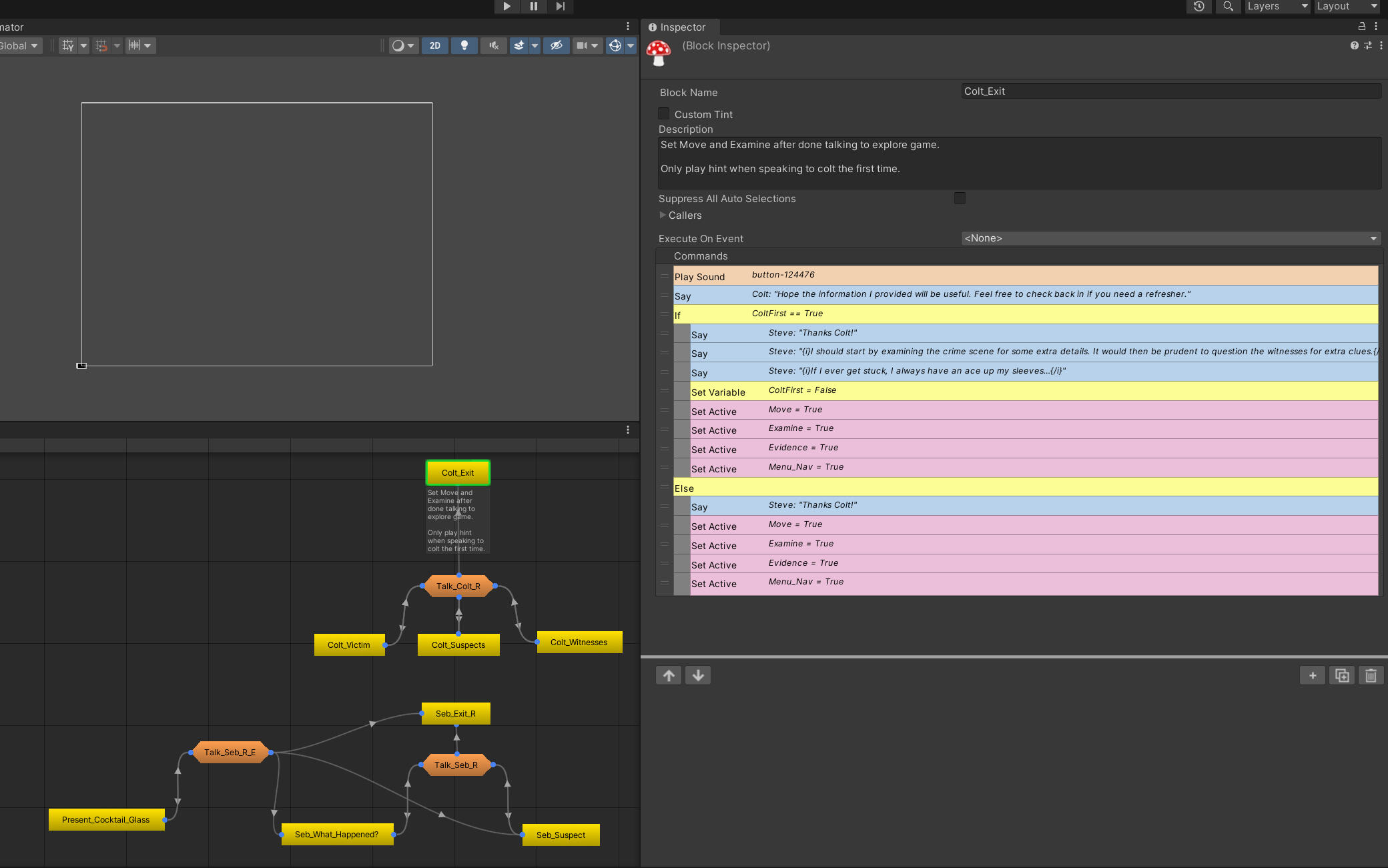Open the Layers dropdown
Screen dimensions: 1388x868
coord(1277,7)
